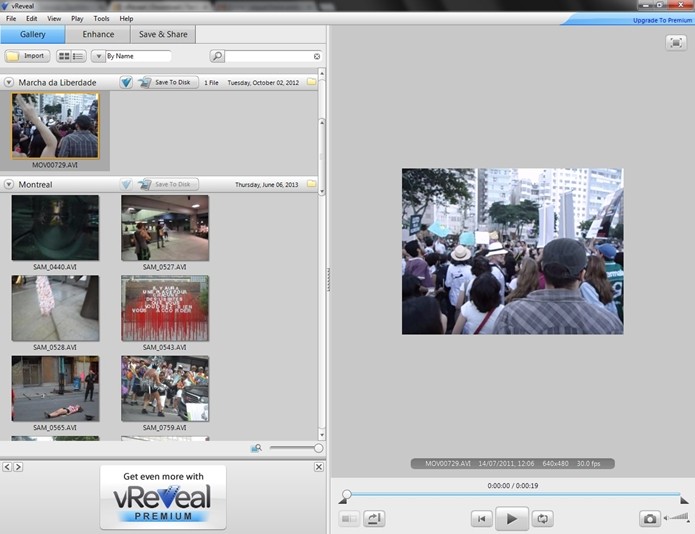The width and height of the screenshot is (695, 534).
Task: Open the Enhance tab
Action: click(x=98, y=34)
